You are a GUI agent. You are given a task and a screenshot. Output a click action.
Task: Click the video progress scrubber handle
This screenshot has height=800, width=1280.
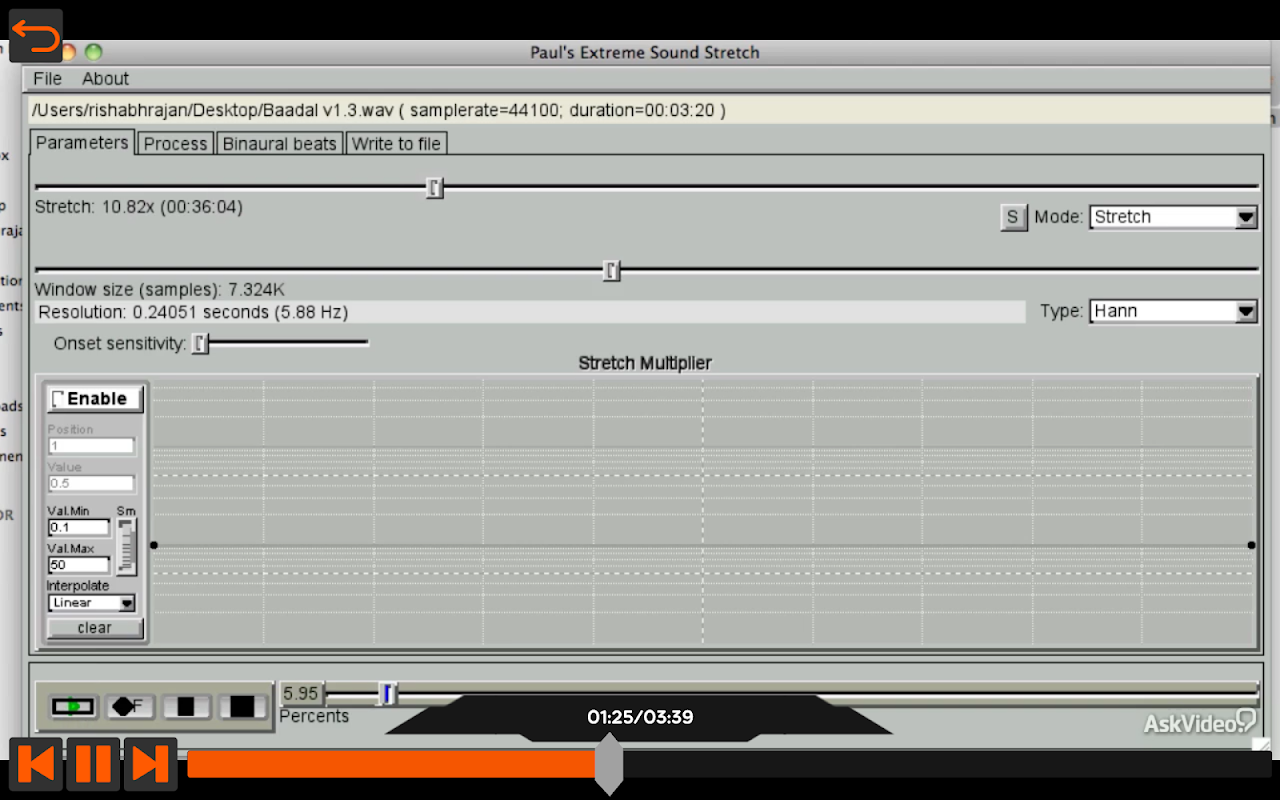pyautogui.click(x=609, y=764)
